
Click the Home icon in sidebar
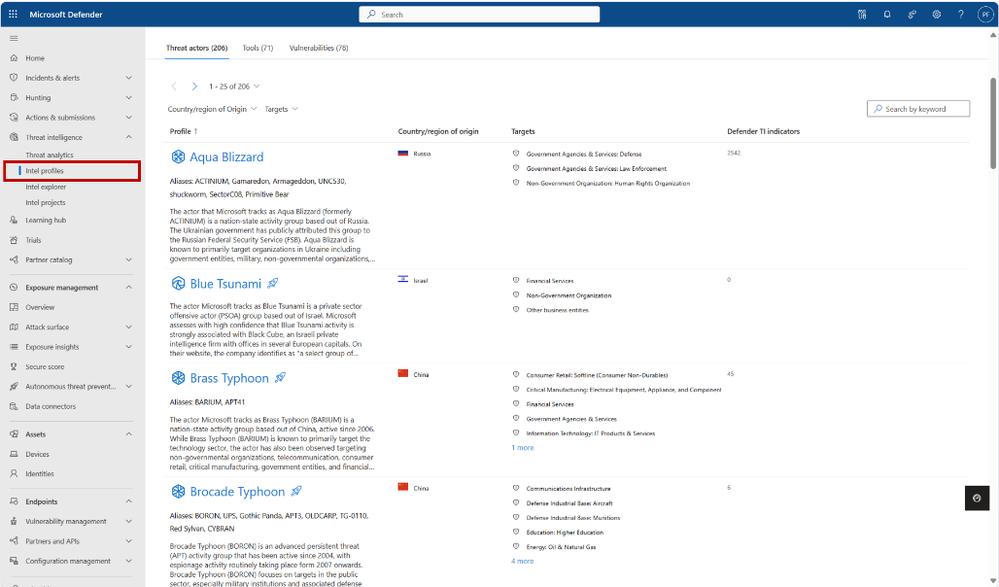[14, 58]
